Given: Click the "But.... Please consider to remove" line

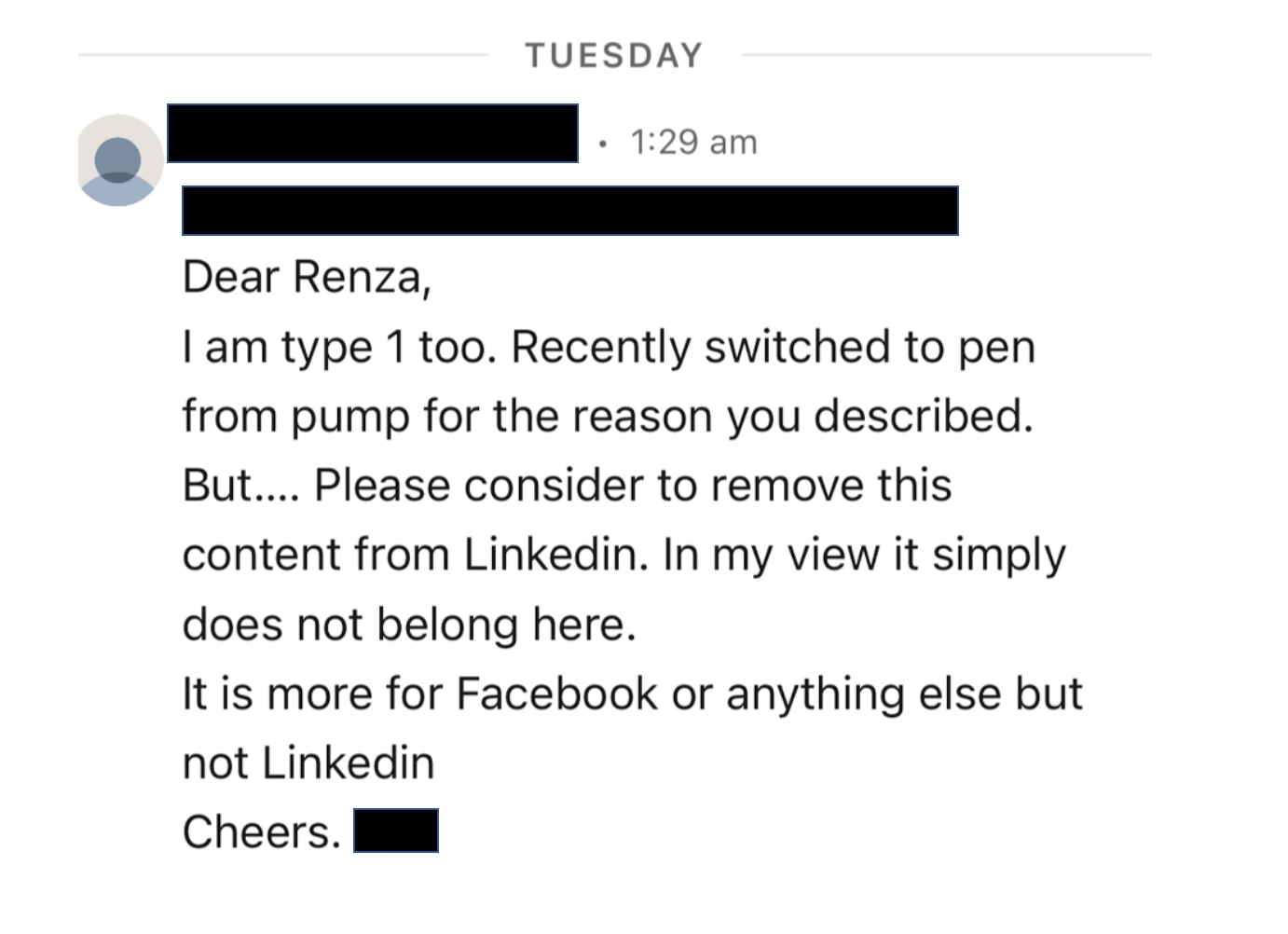Looking at the screenshot, I should (x=567, y=485).
